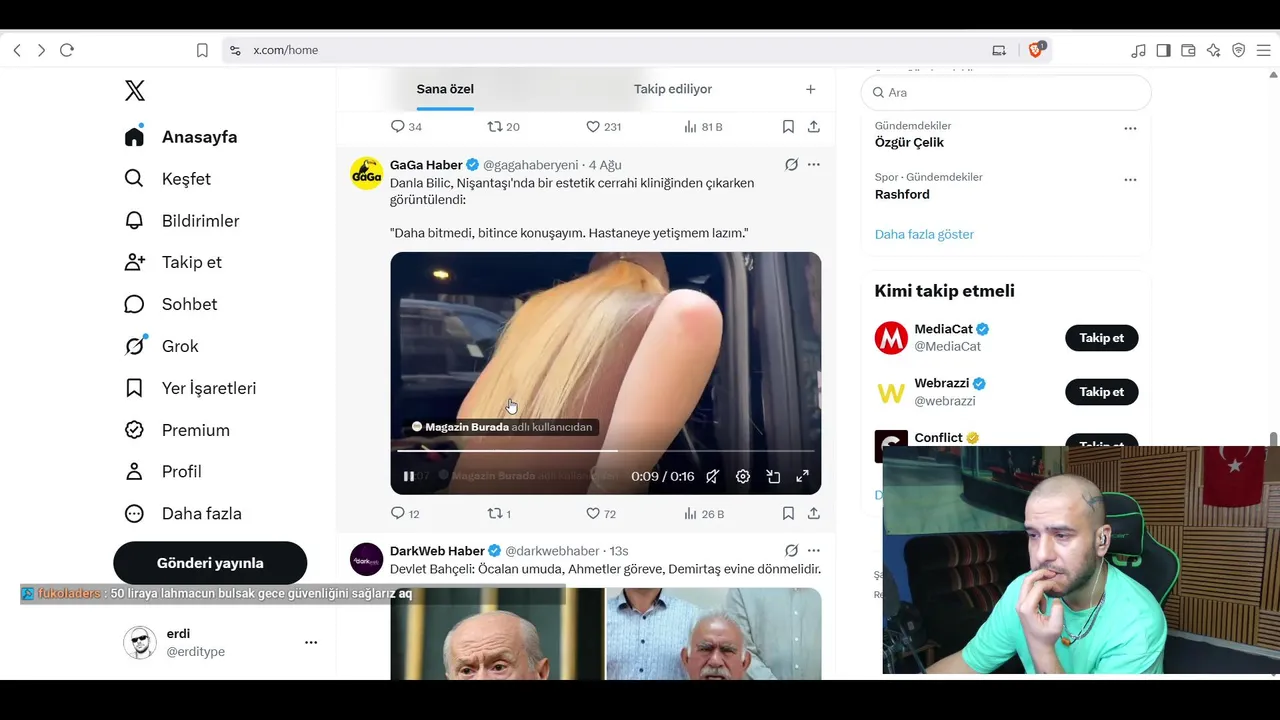Open the DarkWeb Haber account name
Screen dimensions: 1280x720
coord(437,551)
